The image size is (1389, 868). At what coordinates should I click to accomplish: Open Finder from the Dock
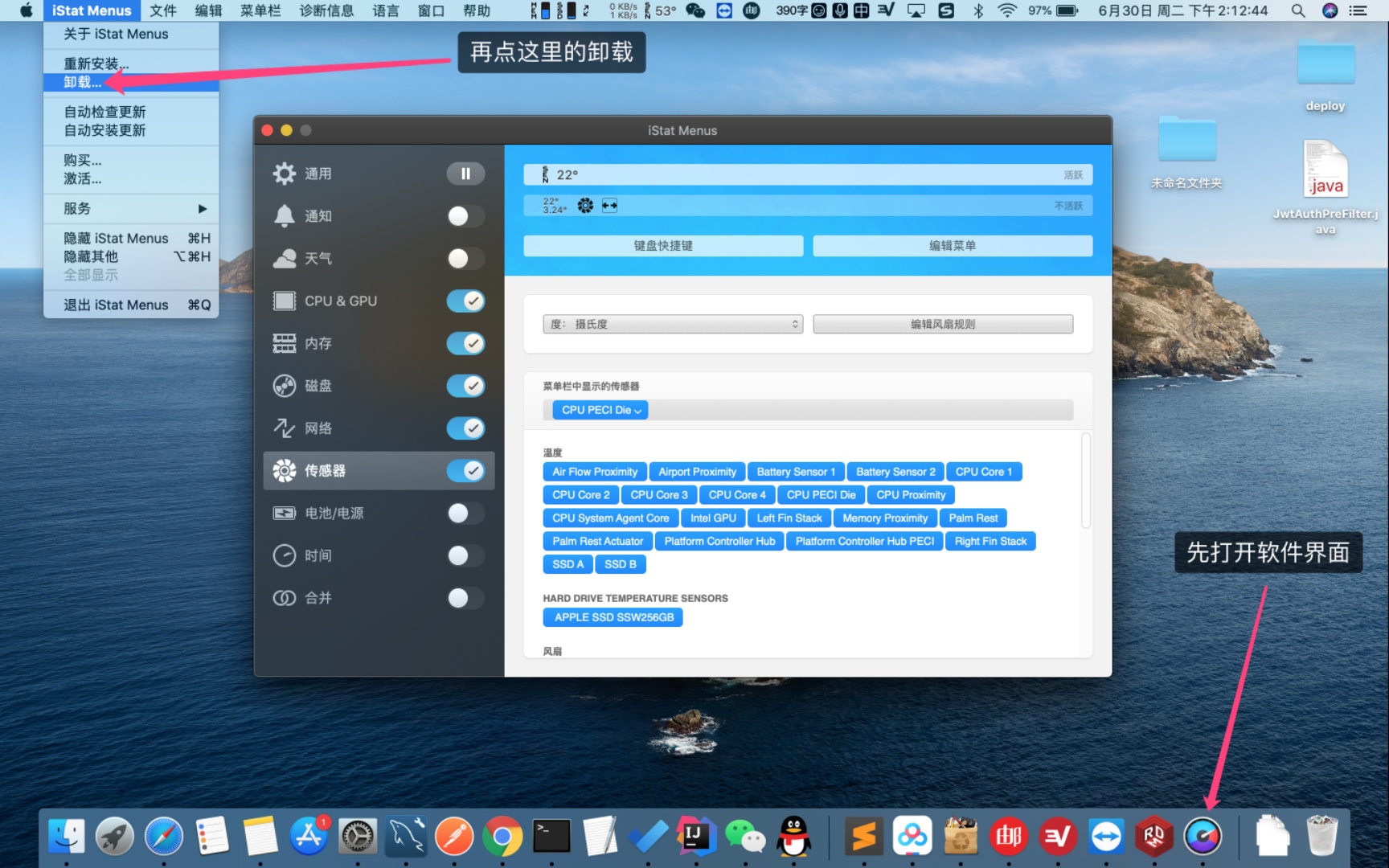66,837
